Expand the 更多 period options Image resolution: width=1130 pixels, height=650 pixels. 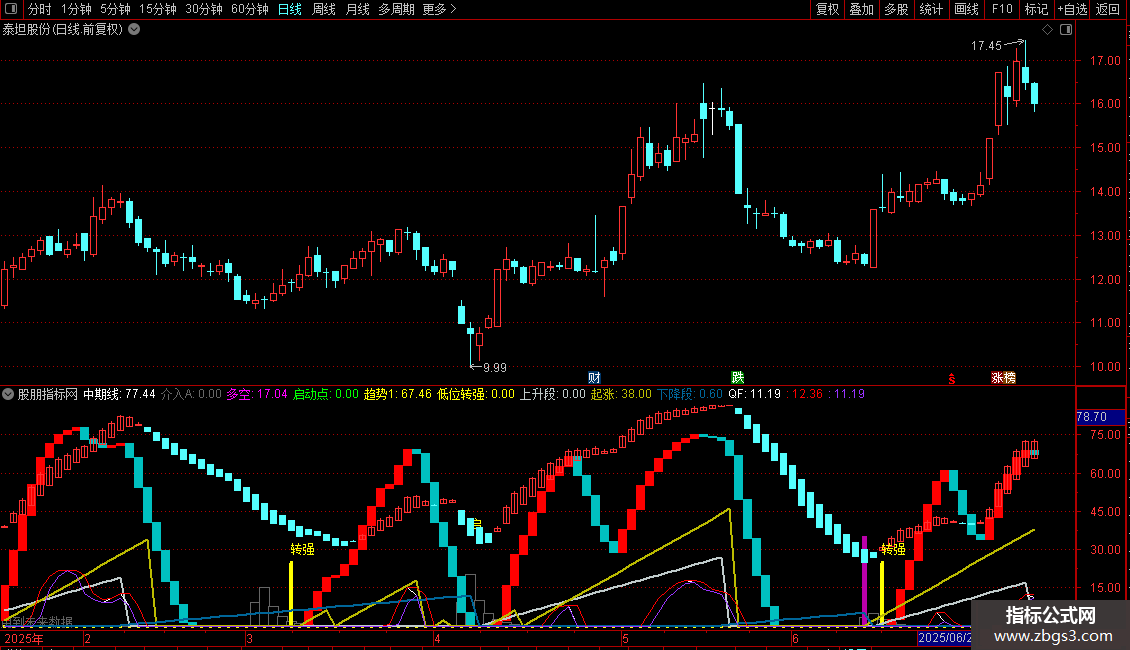[440, 9]
